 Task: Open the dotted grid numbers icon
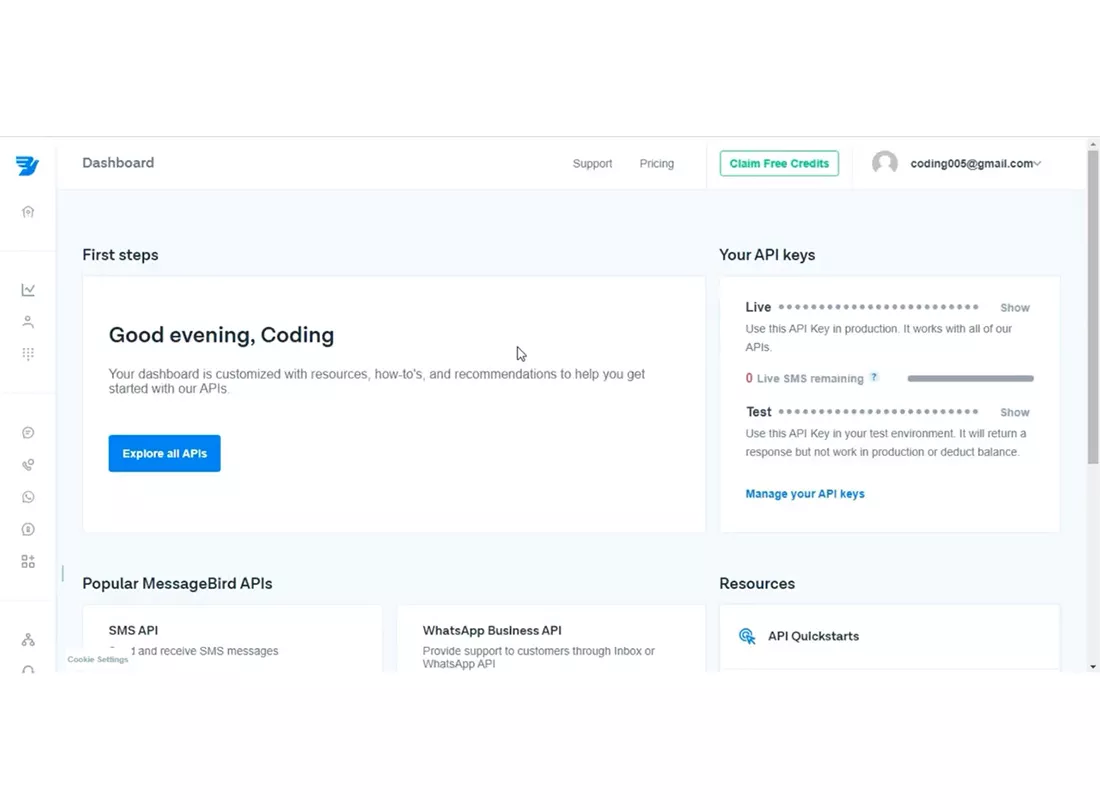click(28, 353)
